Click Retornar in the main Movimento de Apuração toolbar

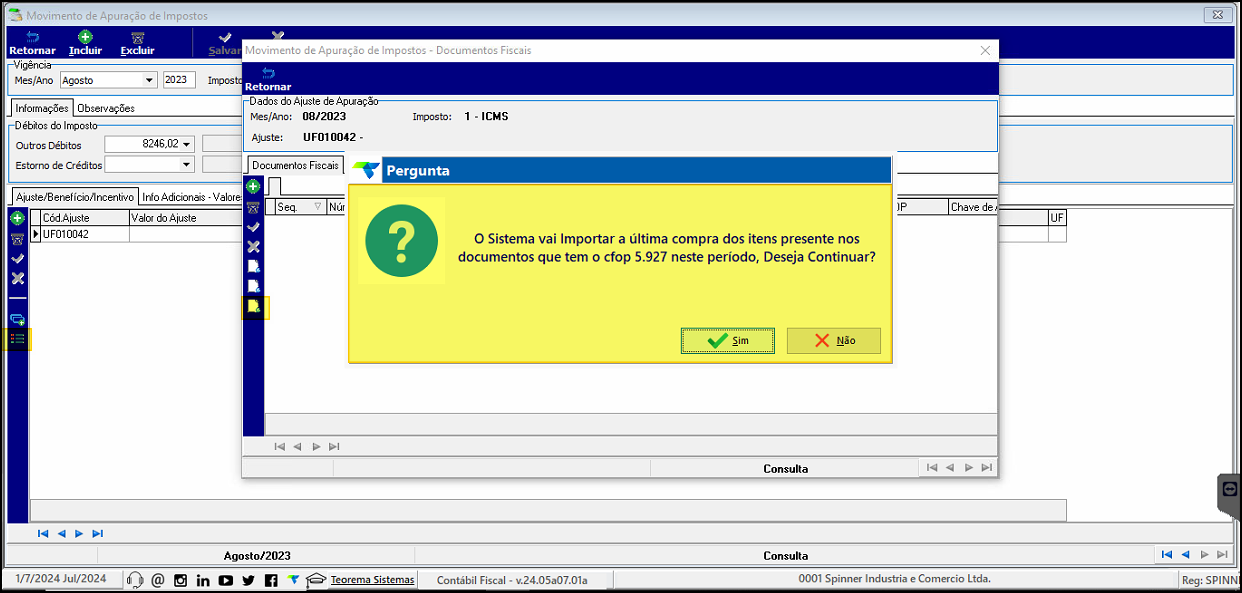(32, 43)
